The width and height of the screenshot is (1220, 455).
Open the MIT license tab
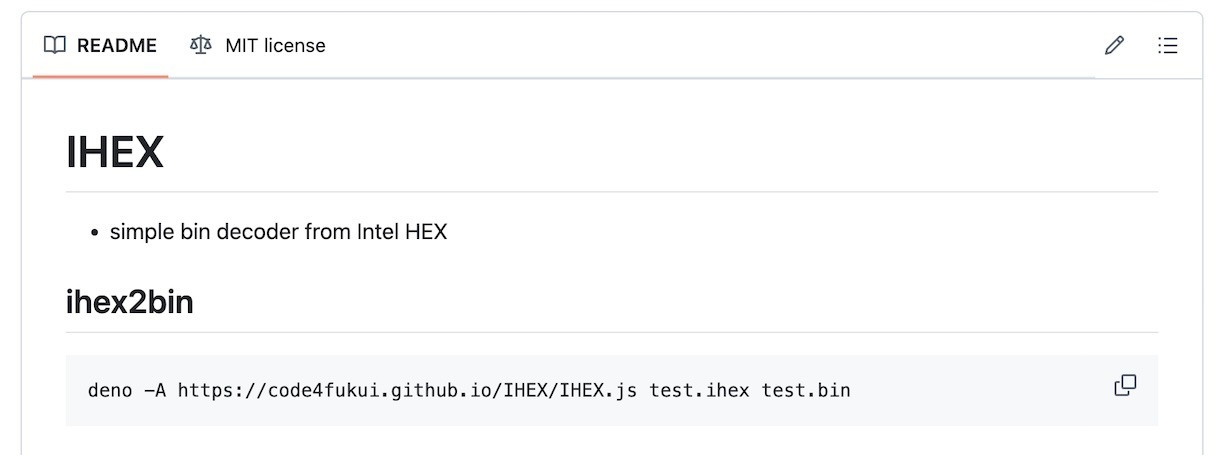click(258, 45)
